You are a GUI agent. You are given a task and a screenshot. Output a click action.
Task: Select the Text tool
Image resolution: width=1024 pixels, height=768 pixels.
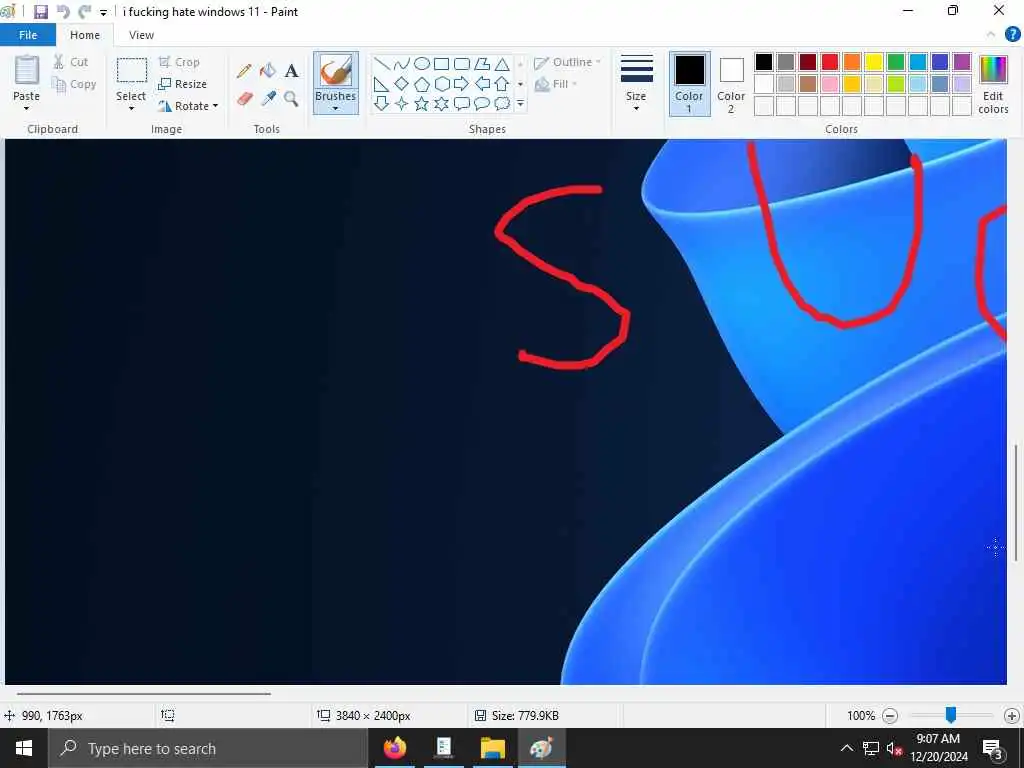point(291,71)
